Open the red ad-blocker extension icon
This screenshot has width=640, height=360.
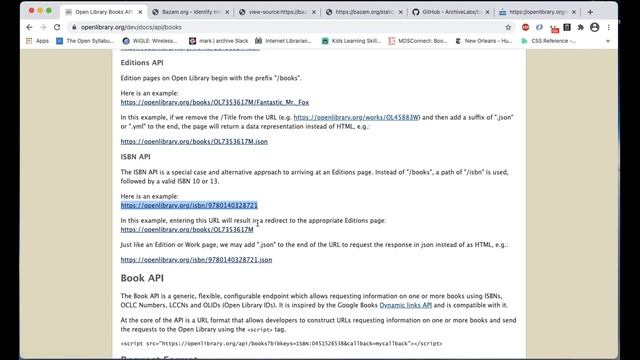(526, 27)
